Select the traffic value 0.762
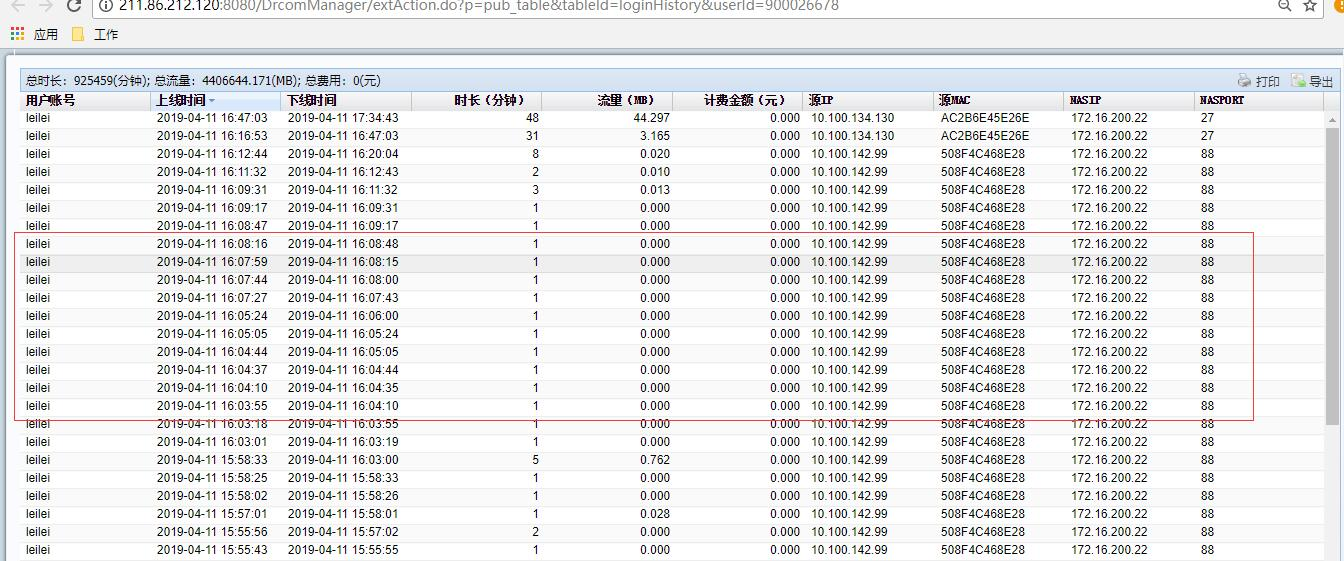Viewport: 1344px width, 561px height. (x=655, y=460)
